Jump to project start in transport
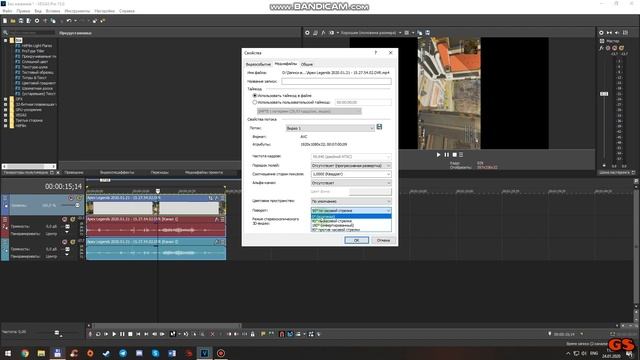Image resolution: width=640 pixels, height=360 pixels. 138,334
